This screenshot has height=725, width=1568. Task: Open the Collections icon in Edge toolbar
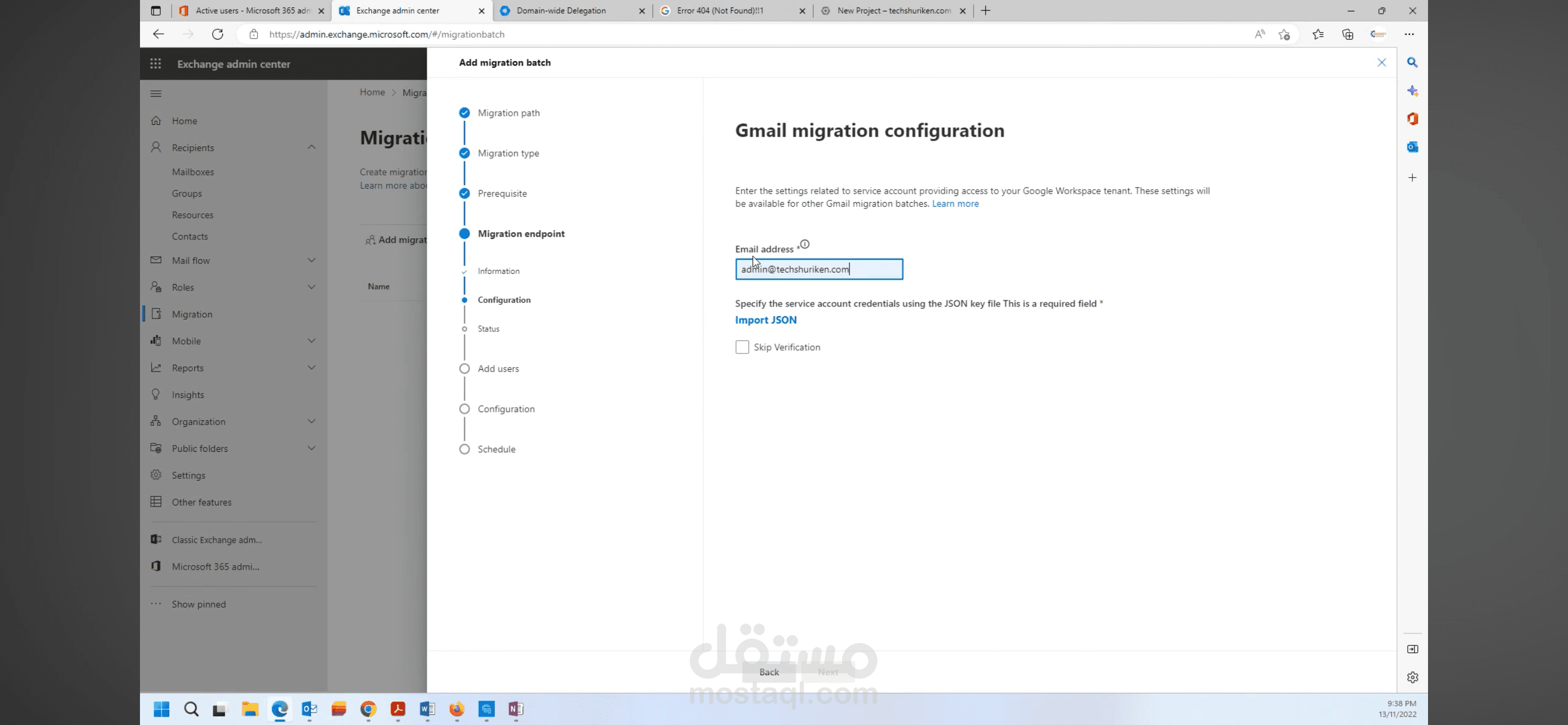point(1348,34)
